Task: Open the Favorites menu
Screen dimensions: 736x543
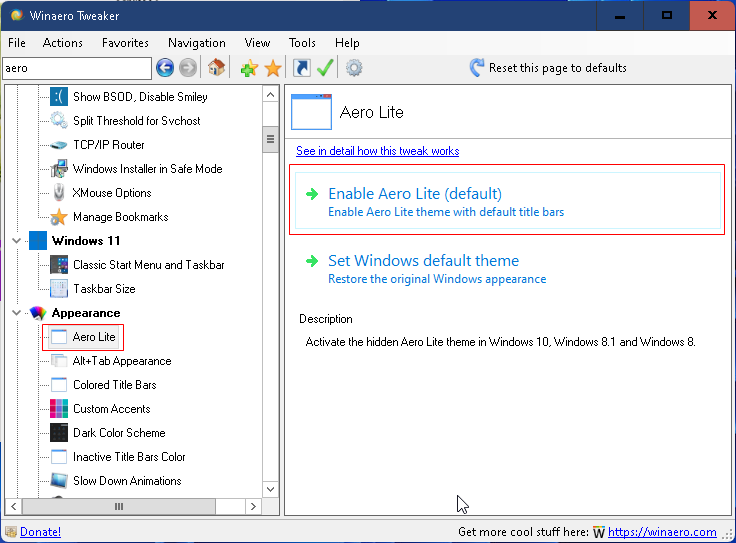Action: coord(125,43)
